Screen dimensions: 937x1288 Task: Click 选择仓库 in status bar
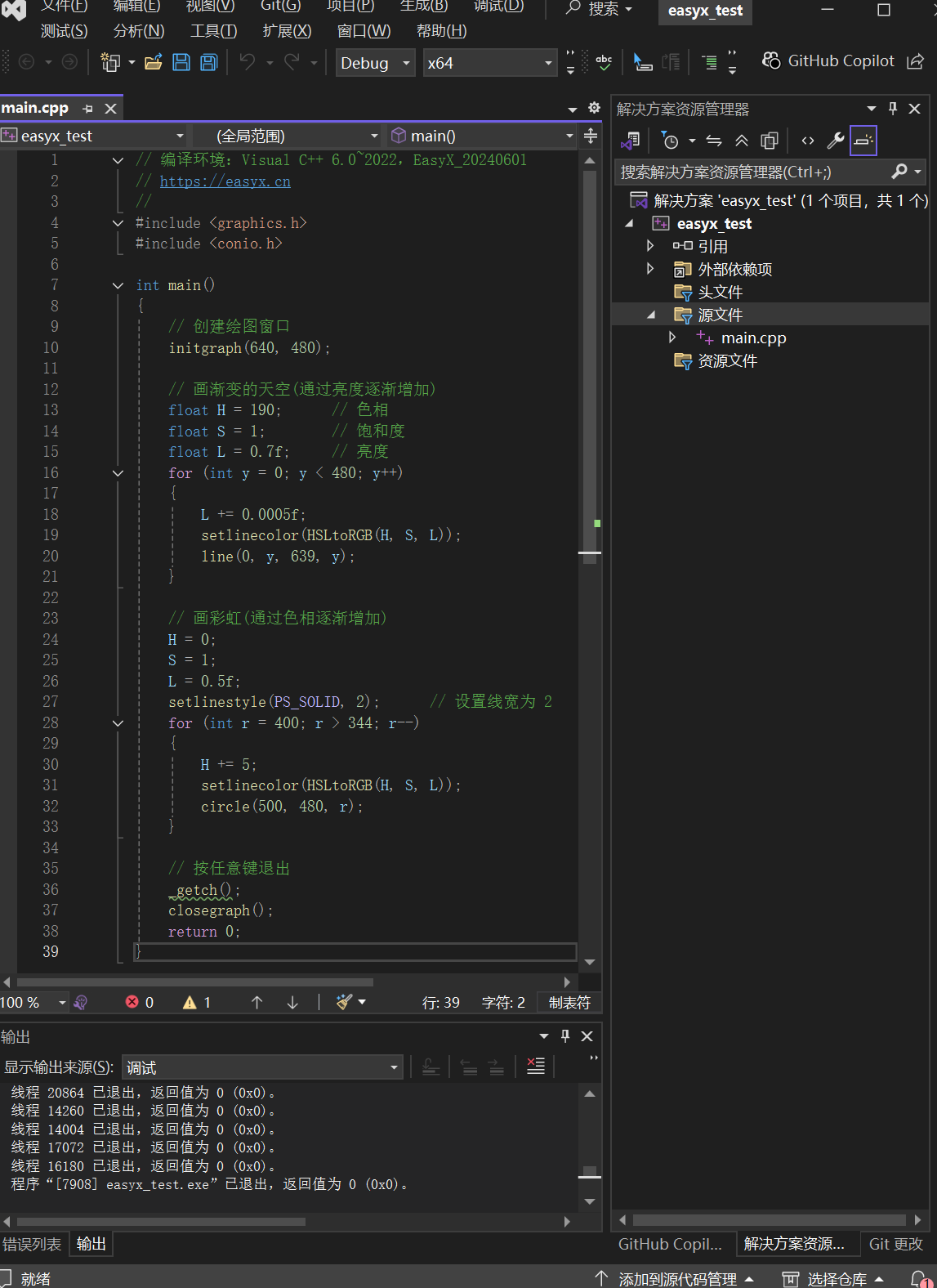click(834, 1278)
